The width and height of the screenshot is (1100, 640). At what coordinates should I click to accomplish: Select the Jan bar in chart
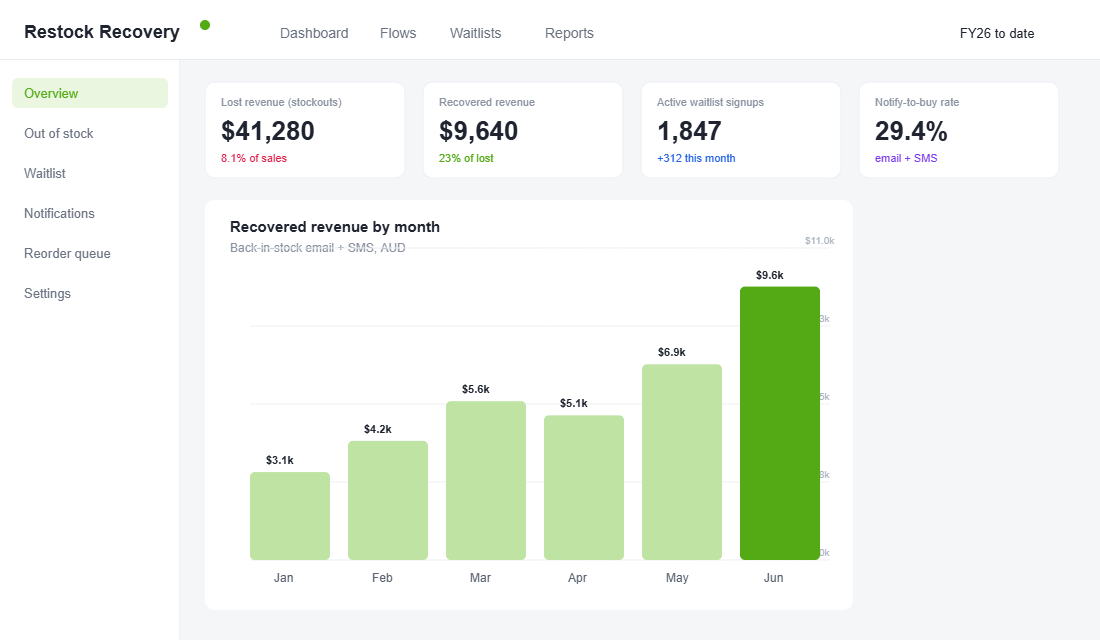coord(290,516)
